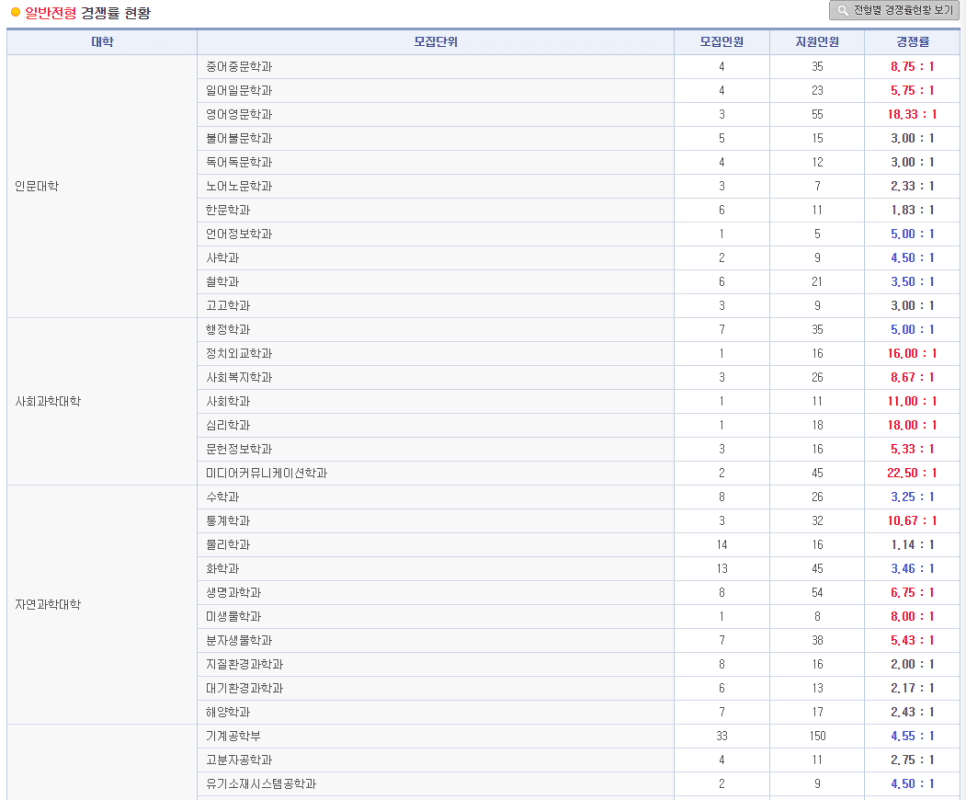The image size is (966, 800).
Task: Click the 150 applicants value for 기계공학부
Action: pyautogui.click(x=817, y=736)
